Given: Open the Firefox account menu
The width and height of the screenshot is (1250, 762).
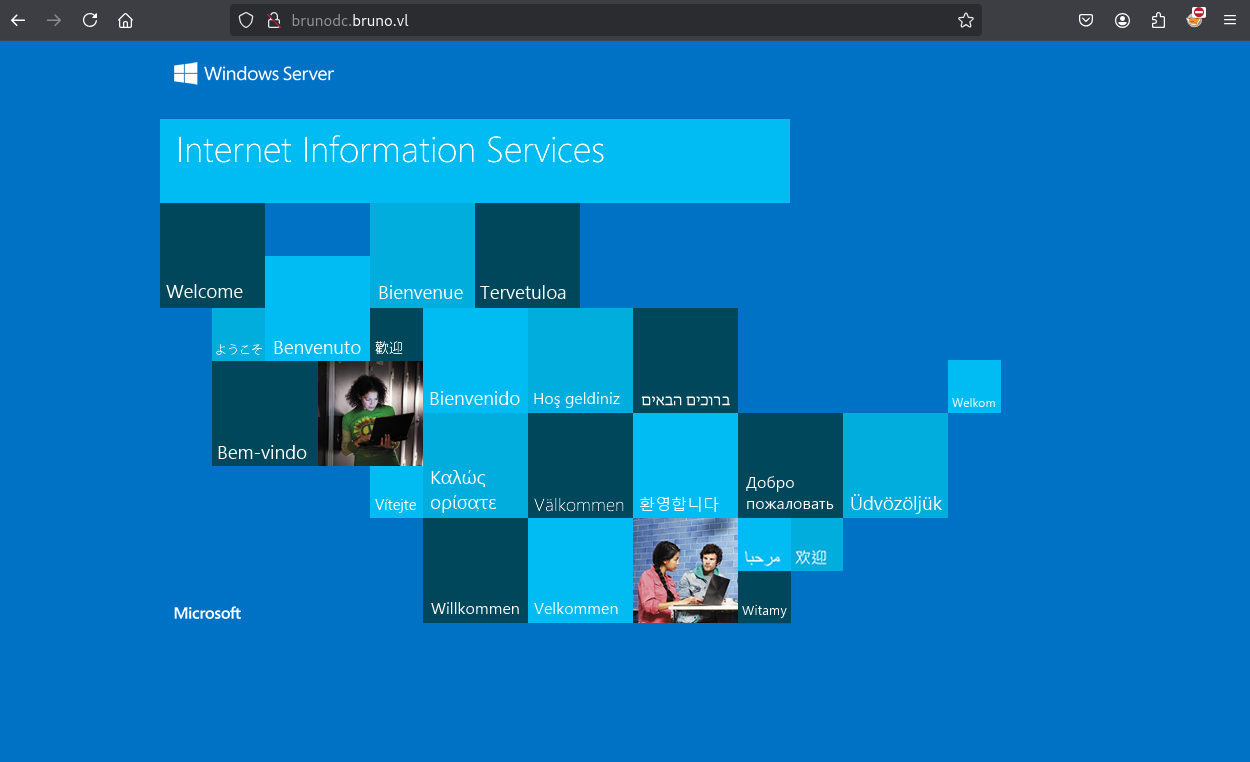Looking at the screenshot, I should pyautogui.click(x=1122, y=20).
